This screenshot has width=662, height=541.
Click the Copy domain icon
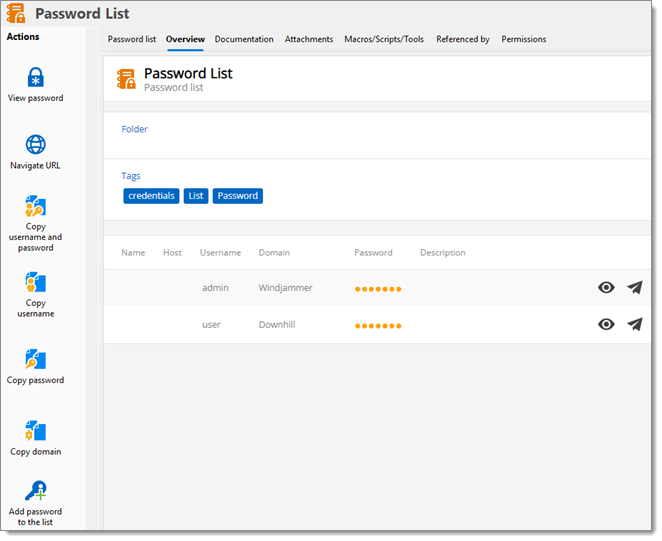[35, 431]
